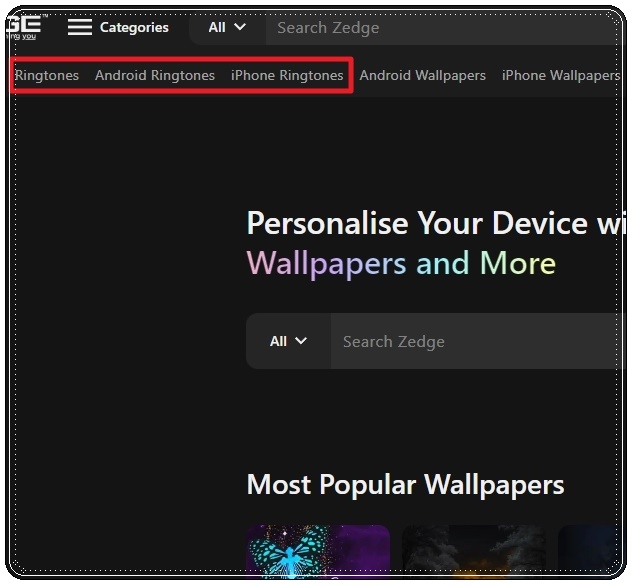The width and height of the screenshot is (632, 585).
Task: Open the hamburger Categories menu icon
Action: tap(79, 27)
